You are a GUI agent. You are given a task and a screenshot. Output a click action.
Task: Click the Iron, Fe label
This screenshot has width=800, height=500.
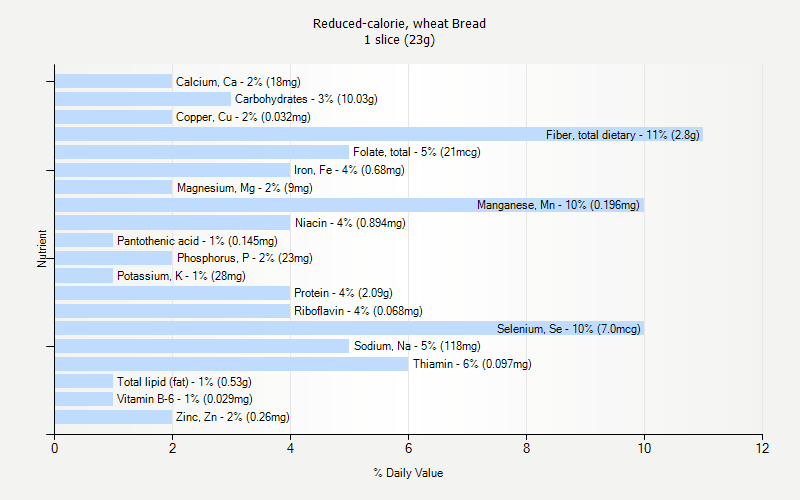tap(349, 170)
